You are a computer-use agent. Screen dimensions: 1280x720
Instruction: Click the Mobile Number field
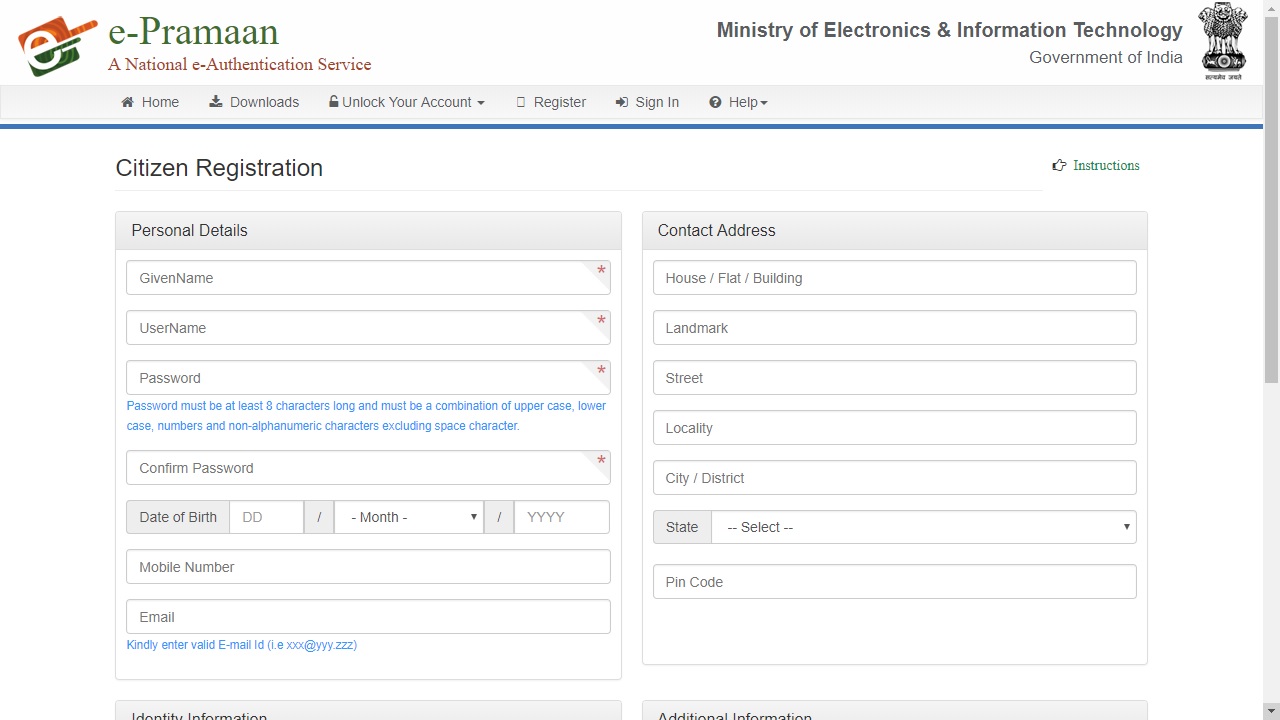[368, 567]
